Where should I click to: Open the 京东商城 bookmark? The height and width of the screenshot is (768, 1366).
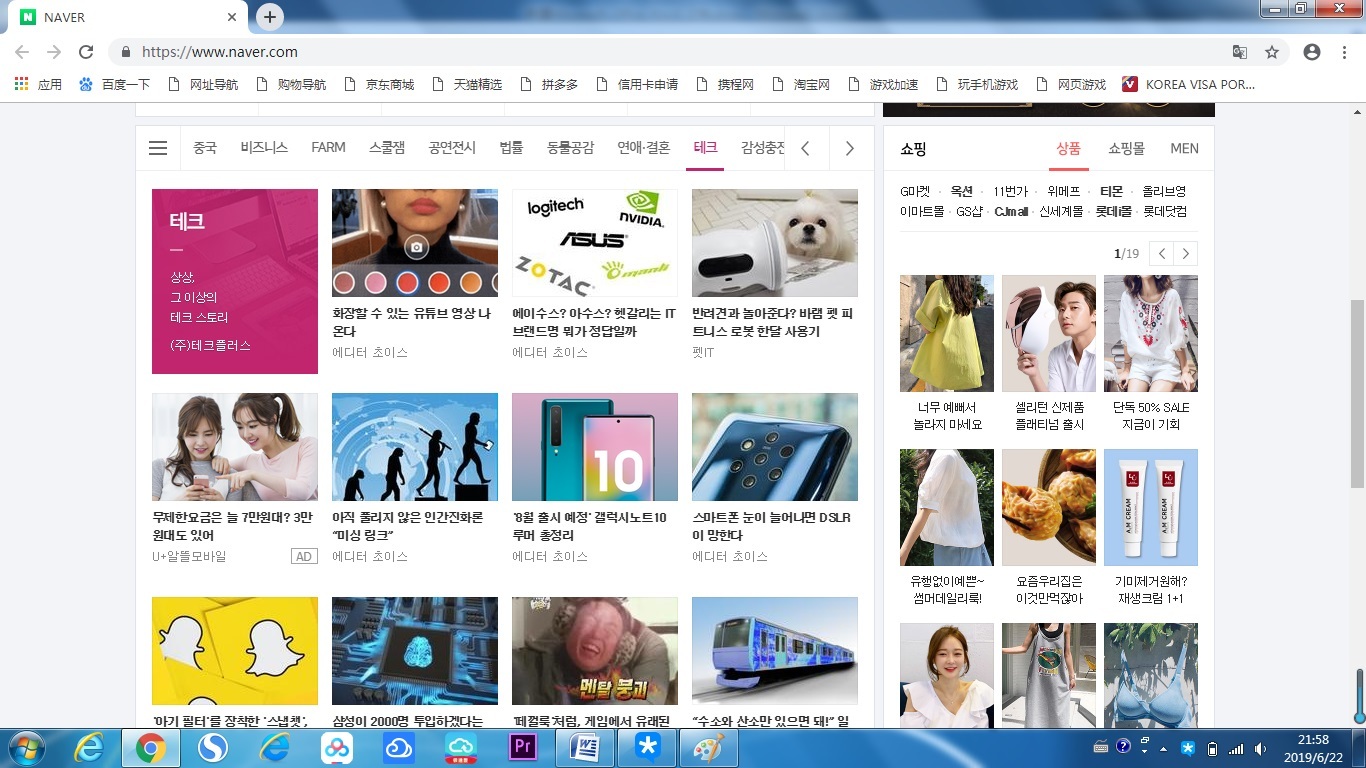pyautogui.click(x=379, y=85)
